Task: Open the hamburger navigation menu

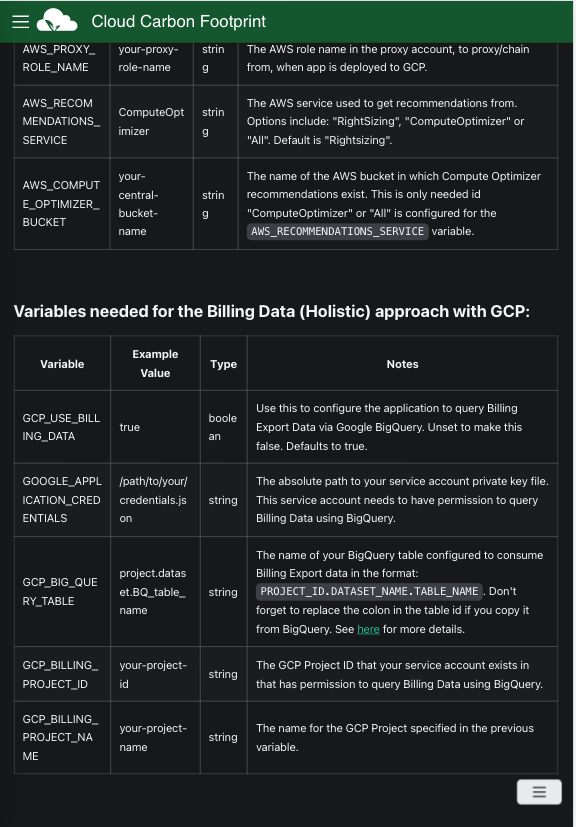Action: [20, 21]
